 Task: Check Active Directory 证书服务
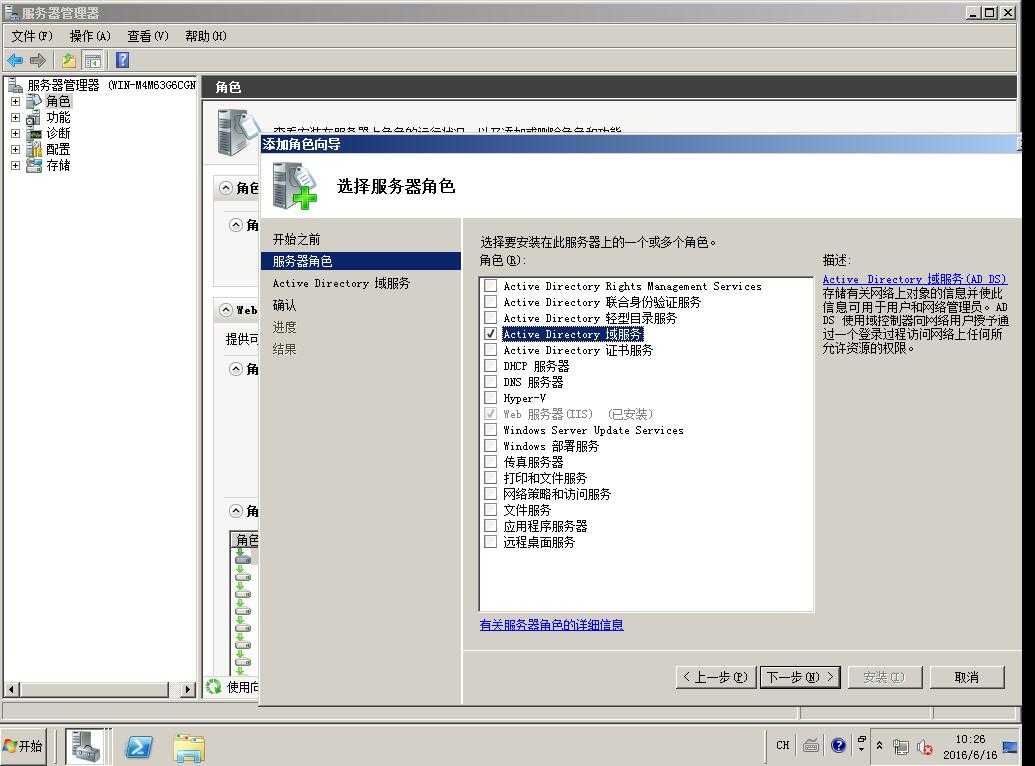click(x=490, y=349)
